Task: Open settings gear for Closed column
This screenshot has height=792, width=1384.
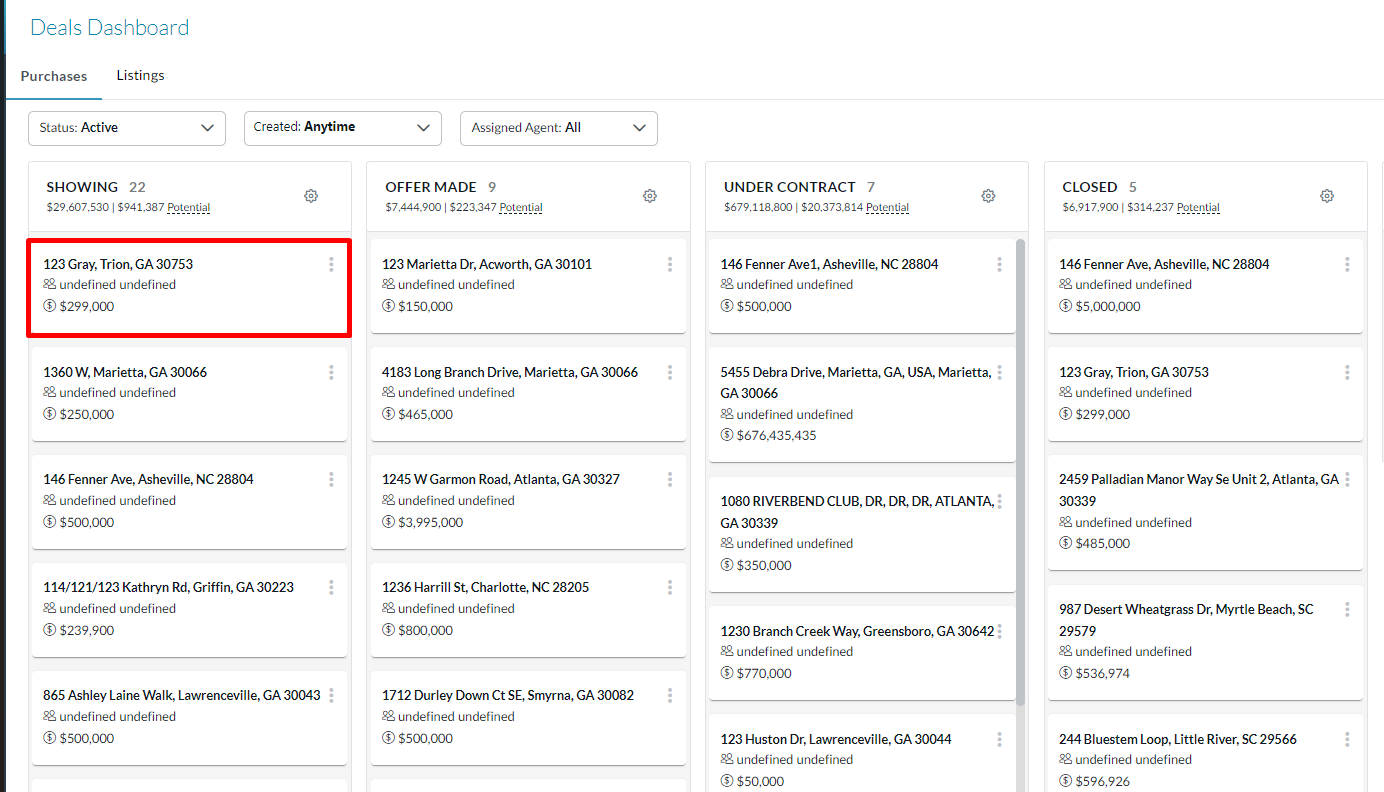Action: point(1327,196)
